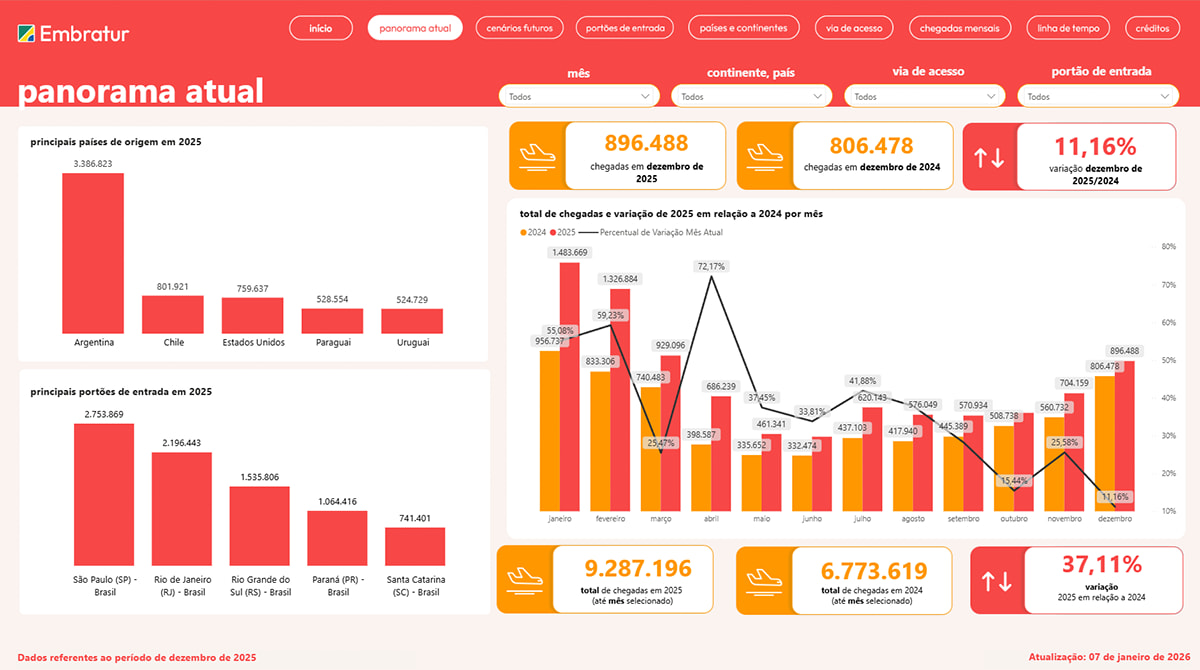Click airplane icon beside December 2024 arrivals
The width and height of the screenshot is (1200, 670).
[765, 156]
